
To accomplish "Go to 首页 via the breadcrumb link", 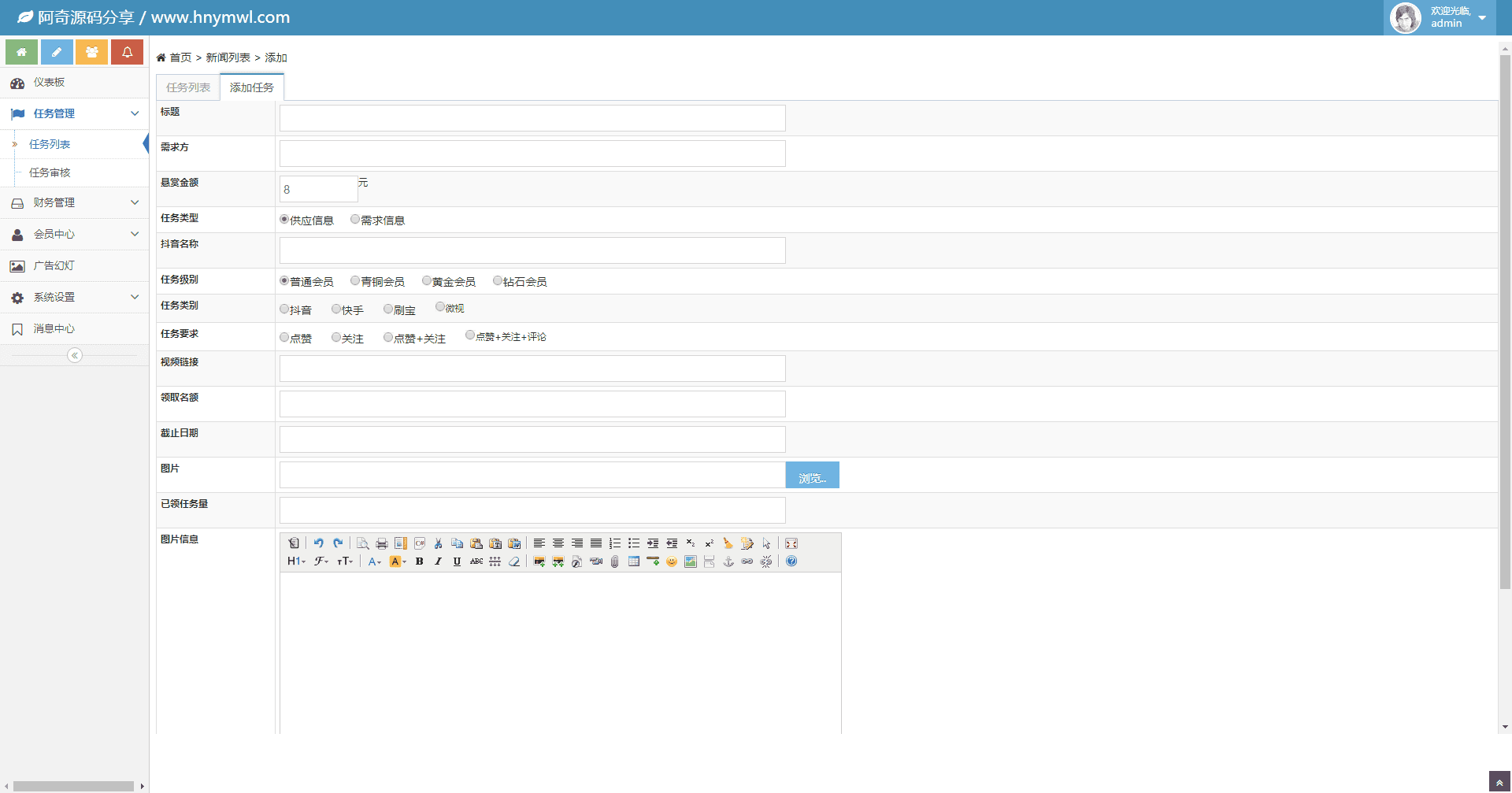I will pos(180,57).
